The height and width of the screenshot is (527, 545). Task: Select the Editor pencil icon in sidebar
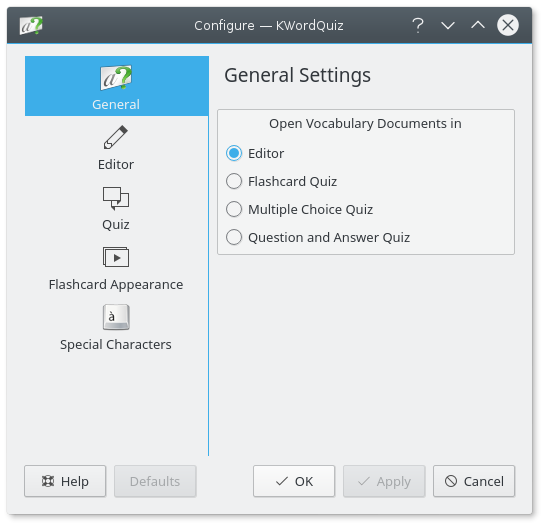[116, 137]
